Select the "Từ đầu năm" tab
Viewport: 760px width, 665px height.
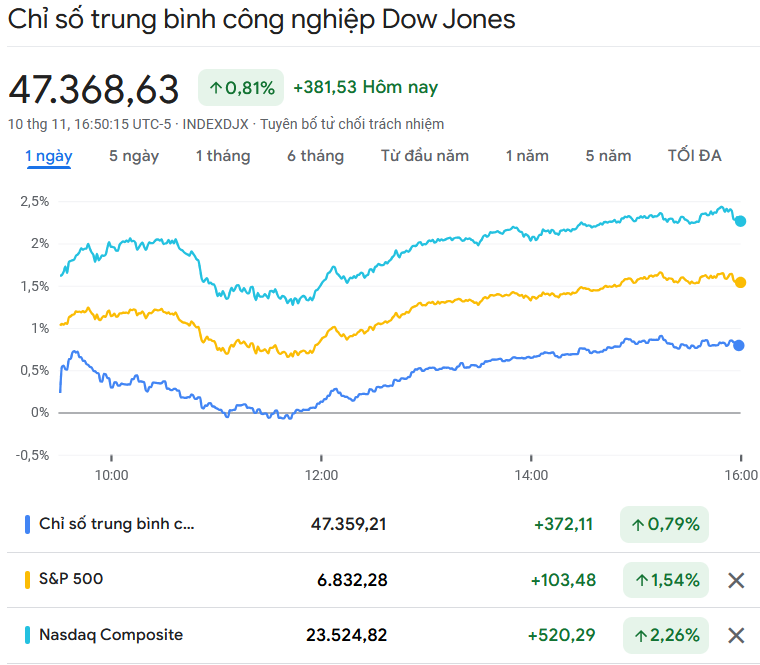(425, 156)
